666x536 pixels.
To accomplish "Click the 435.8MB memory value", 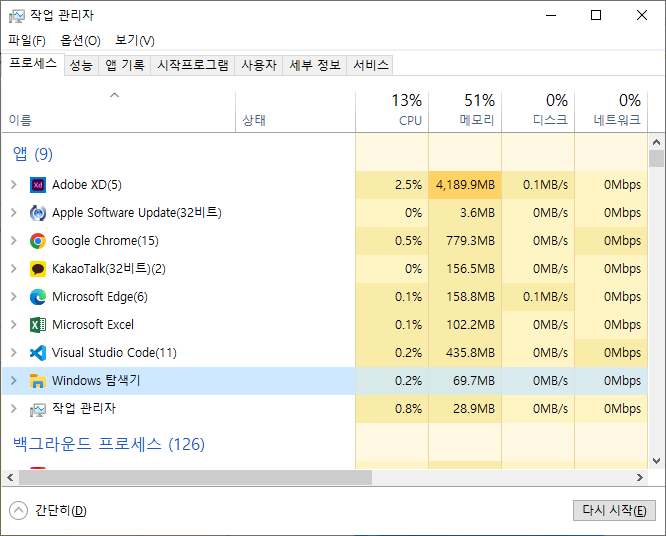I will (x=470, y=353).
